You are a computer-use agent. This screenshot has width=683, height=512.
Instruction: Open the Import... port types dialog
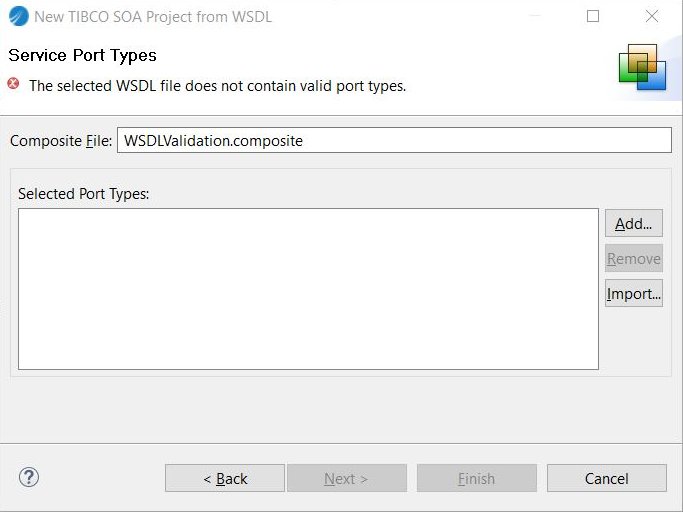click(633, 294)
